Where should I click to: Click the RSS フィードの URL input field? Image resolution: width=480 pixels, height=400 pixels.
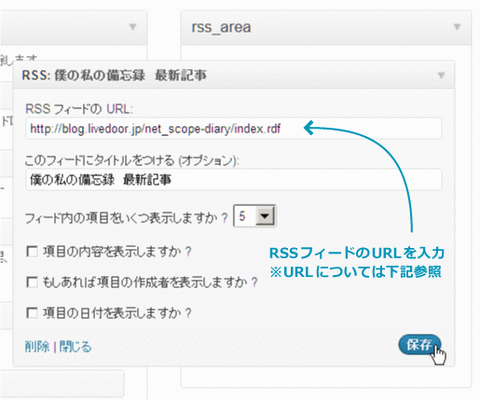click(x=234, y=128)
